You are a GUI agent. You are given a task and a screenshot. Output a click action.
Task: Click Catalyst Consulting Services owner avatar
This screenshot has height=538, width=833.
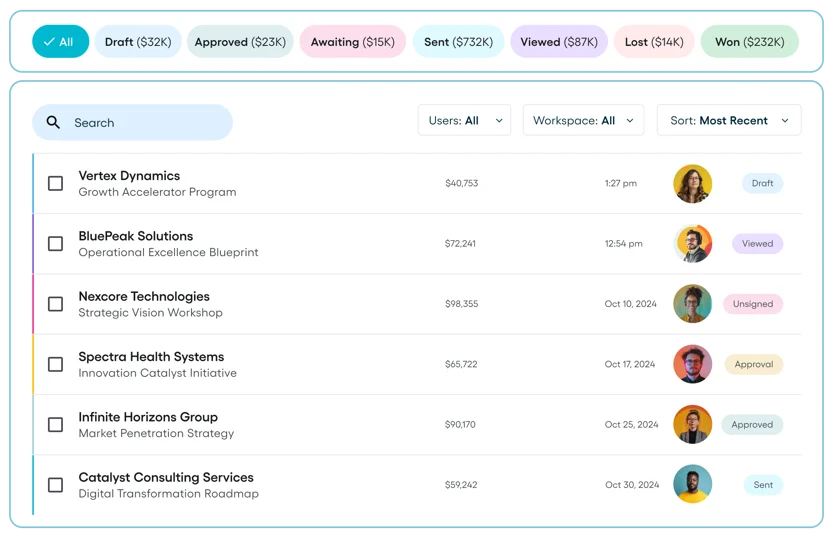(x=692, y=484)
